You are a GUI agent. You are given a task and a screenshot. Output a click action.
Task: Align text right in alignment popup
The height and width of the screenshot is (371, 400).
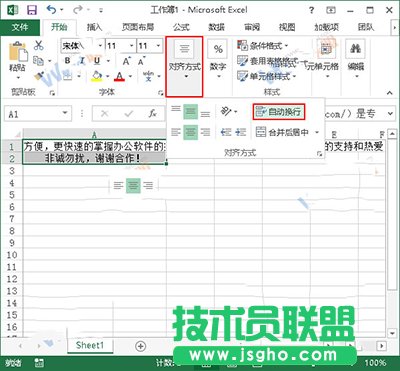point(205,132)
